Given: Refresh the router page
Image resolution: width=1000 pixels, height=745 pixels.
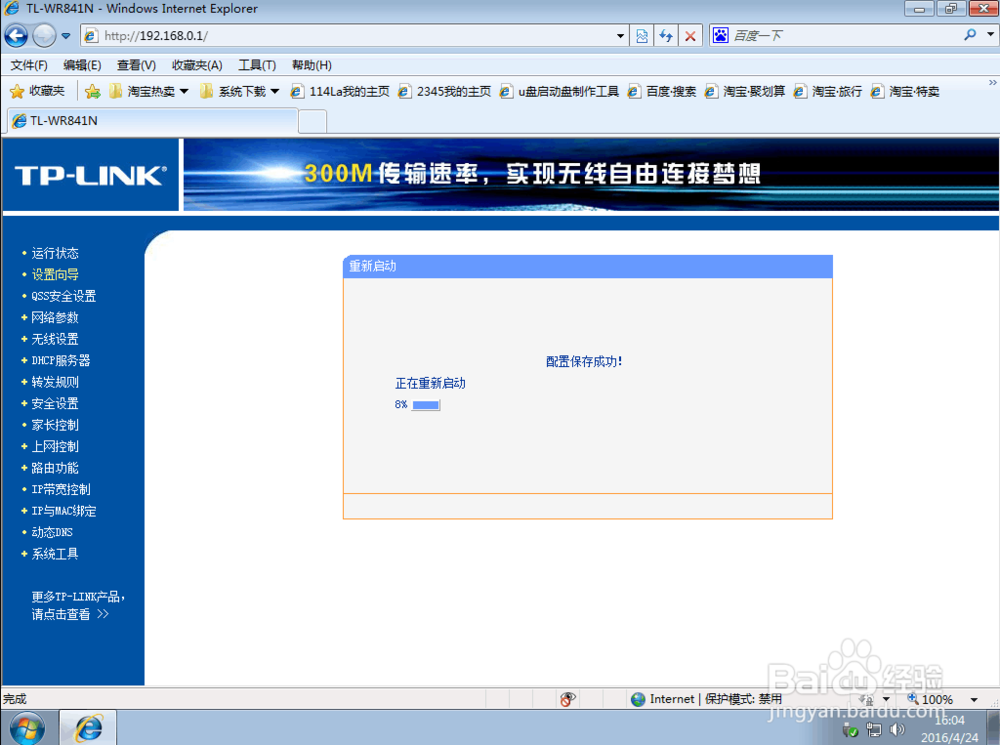Looking at the screenshot, I should tap(666, 35).
